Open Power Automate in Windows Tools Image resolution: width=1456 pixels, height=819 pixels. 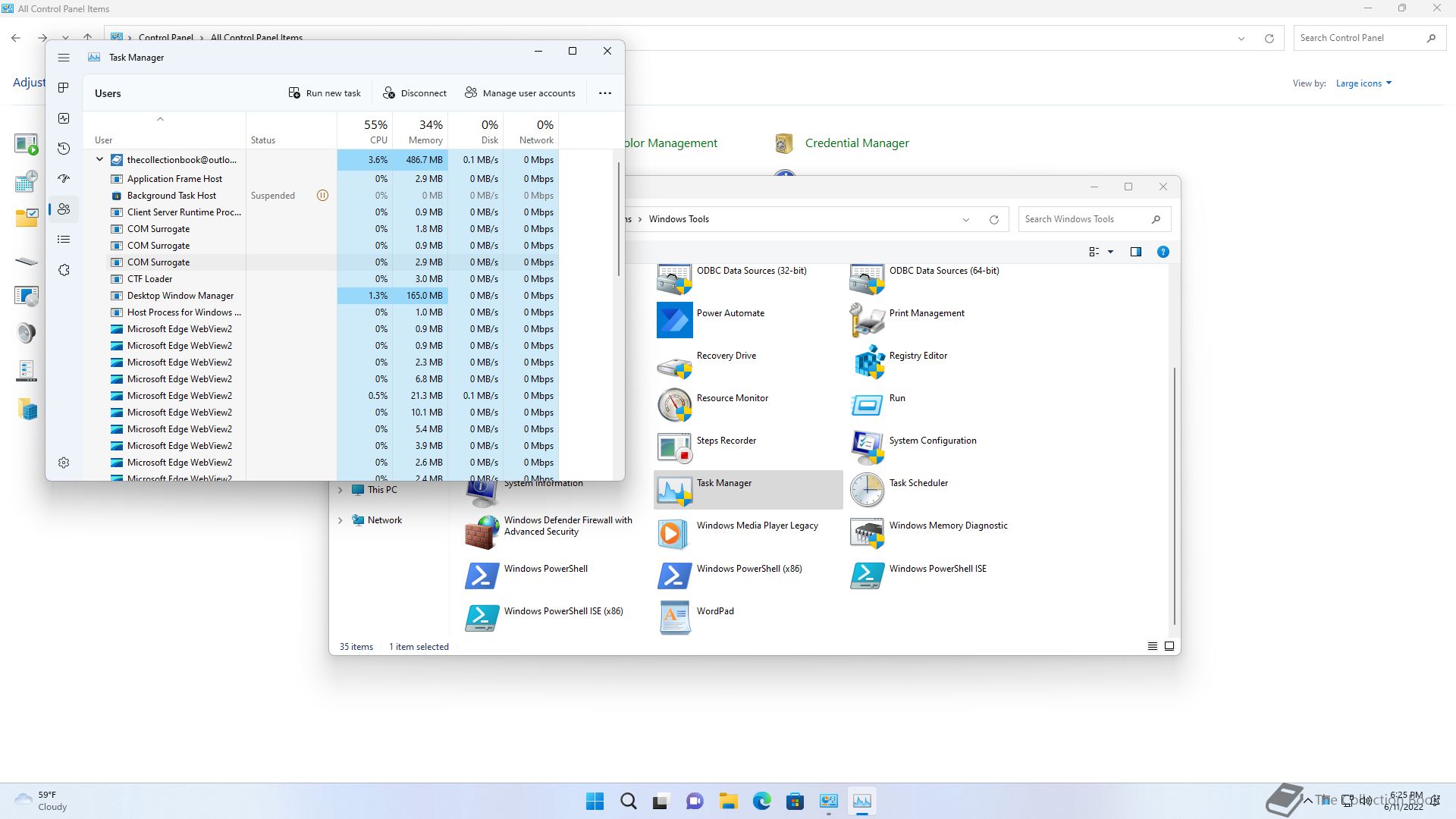pos(674,320)
